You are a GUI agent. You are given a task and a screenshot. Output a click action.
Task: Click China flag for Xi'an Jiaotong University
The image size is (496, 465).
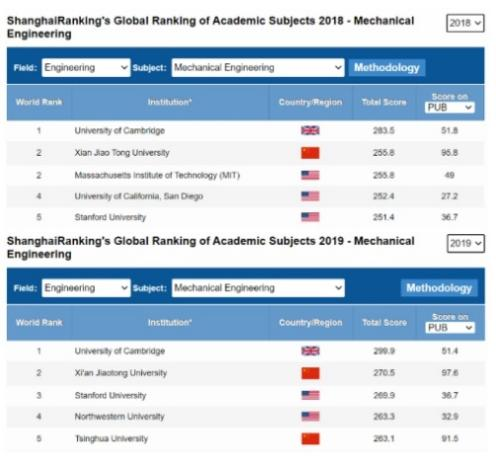(310, 373)
